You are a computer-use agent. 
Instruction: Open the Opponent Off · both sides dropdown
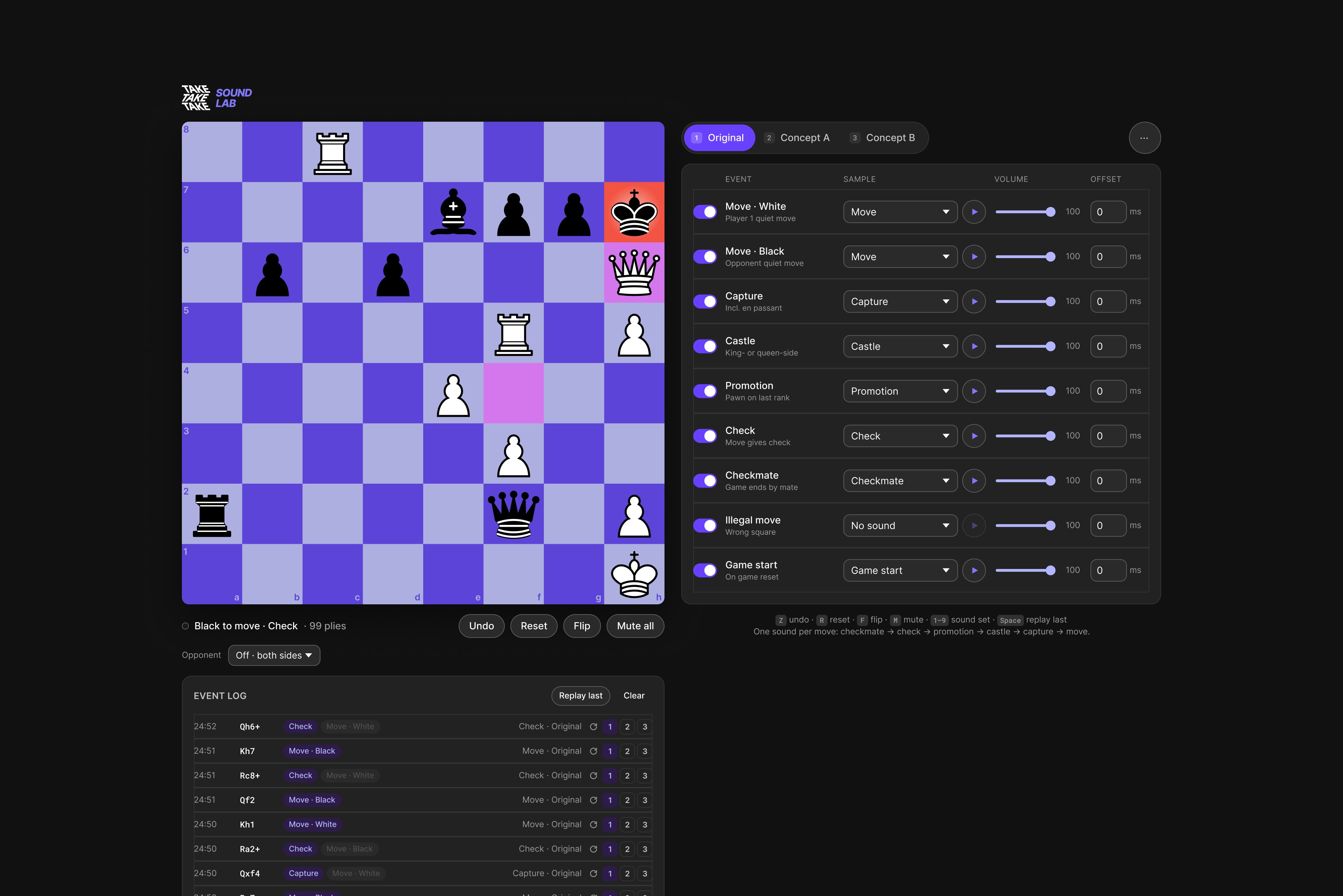coord(274,655)
